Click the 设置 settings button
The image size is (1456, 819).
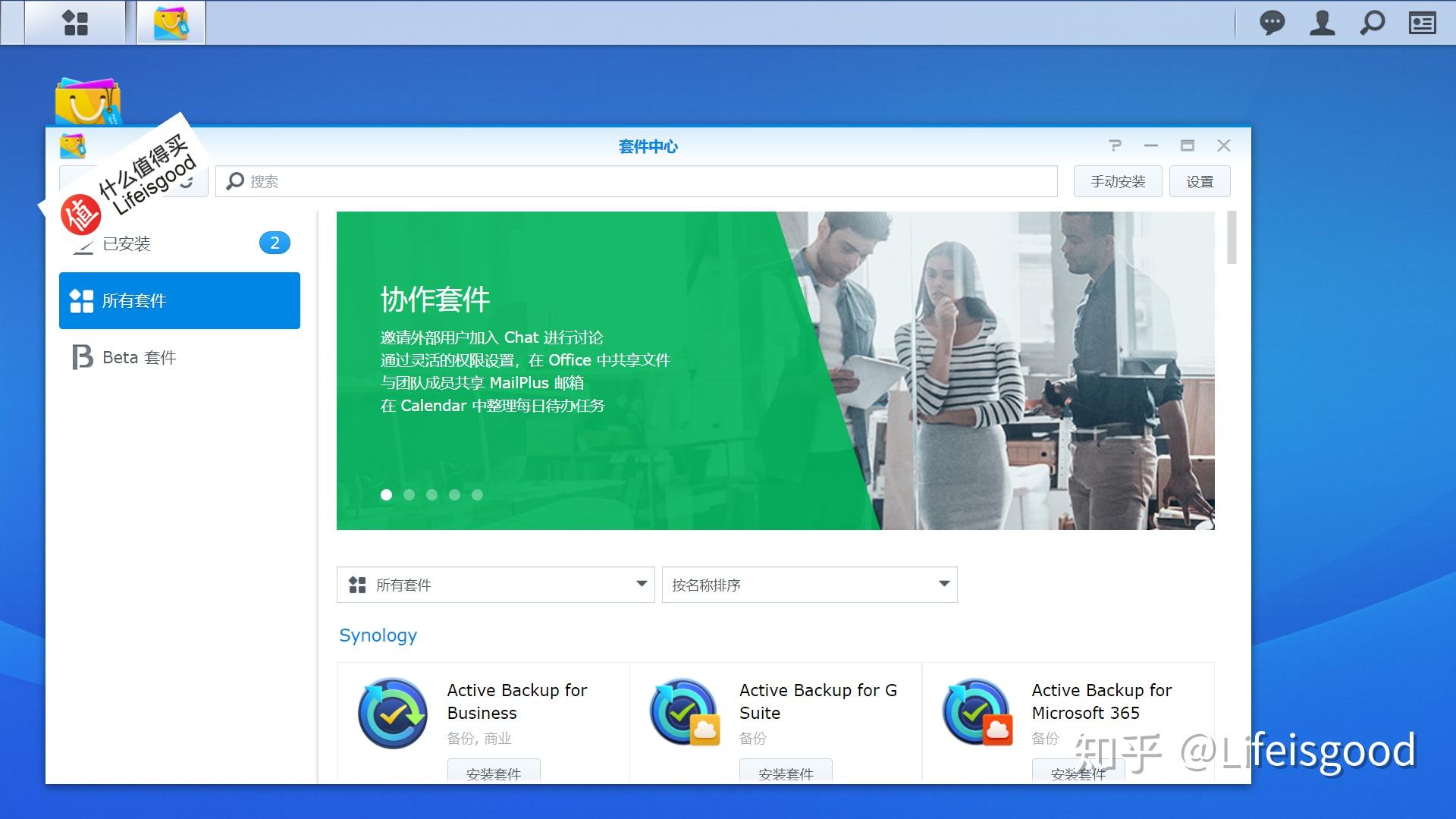point(1199,182)
